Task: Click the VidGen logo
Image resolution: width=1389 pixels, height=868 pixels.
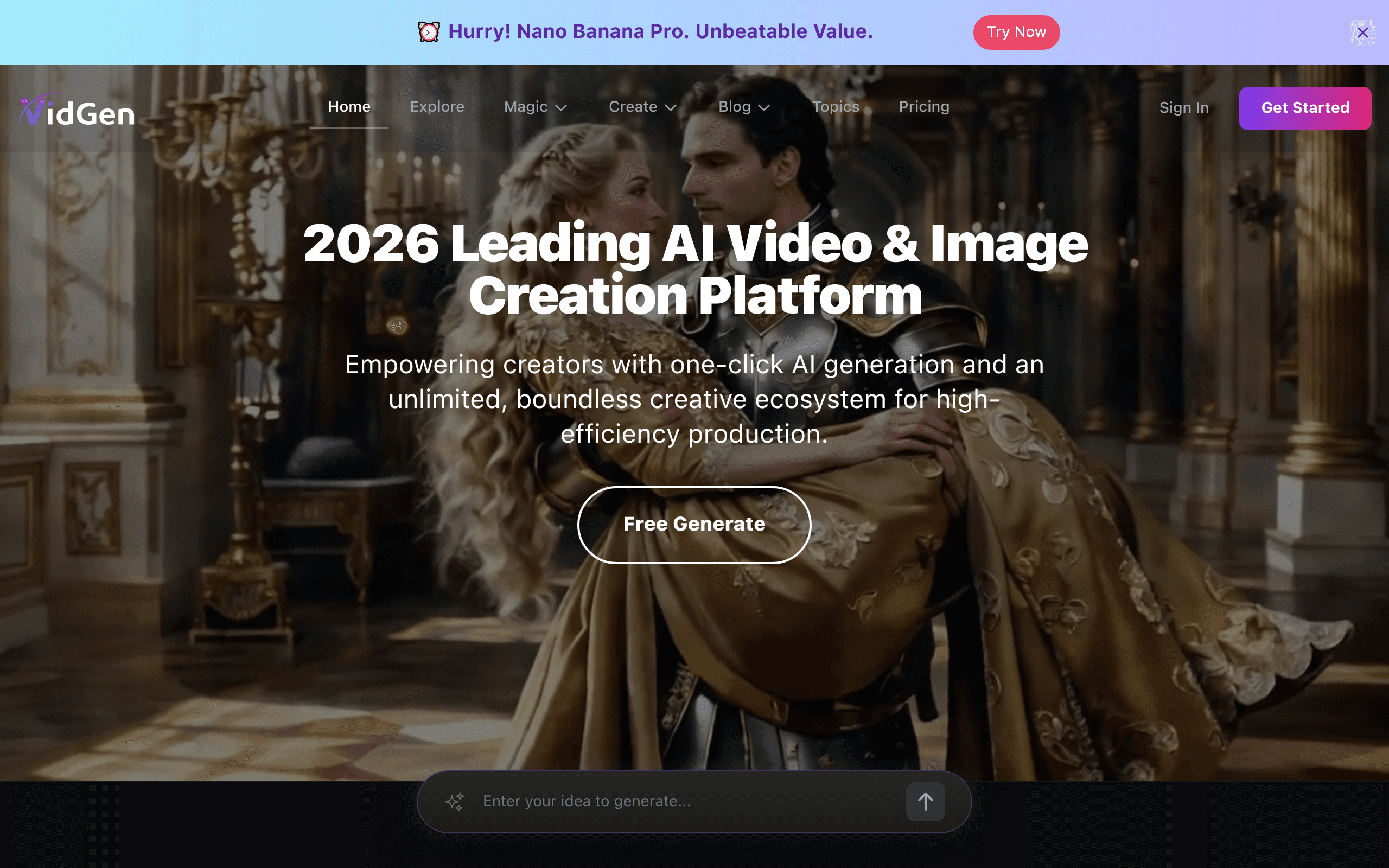Action: tap(77, 109)
